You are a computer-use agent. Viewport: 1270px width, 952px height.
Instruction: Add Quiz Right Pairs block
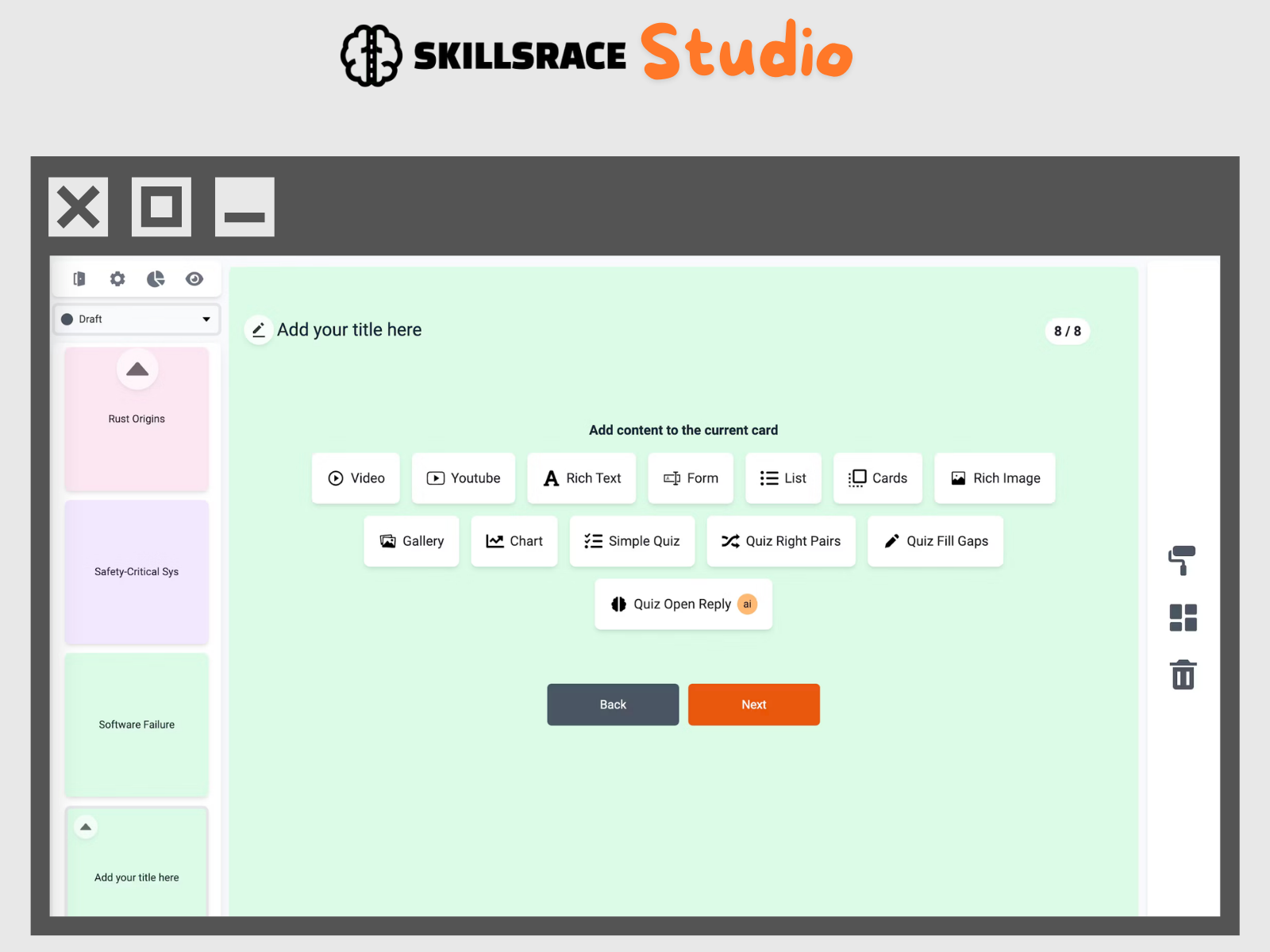[781, 541]
